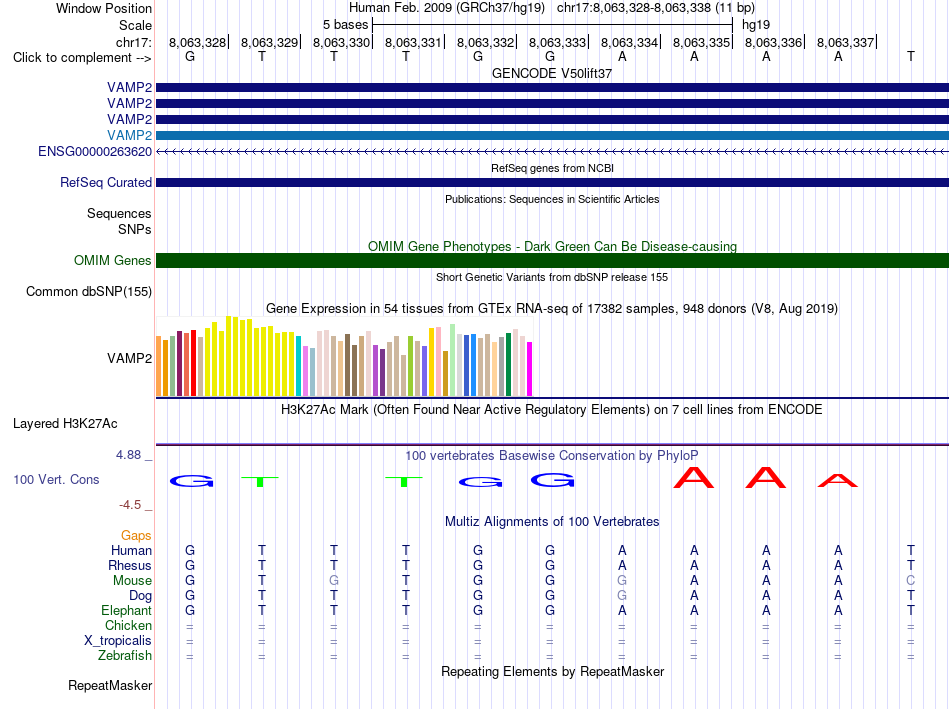Click the hg19 label beside scale bar

(x=756, y=25)
